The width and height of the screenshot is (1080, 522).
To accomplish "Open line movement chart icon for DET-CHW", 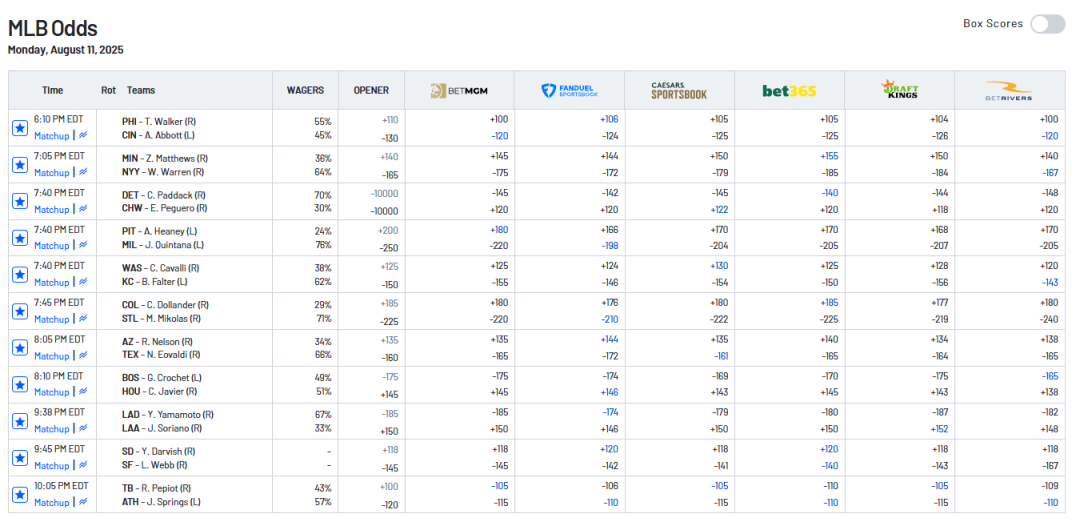I will pos(84,210).
